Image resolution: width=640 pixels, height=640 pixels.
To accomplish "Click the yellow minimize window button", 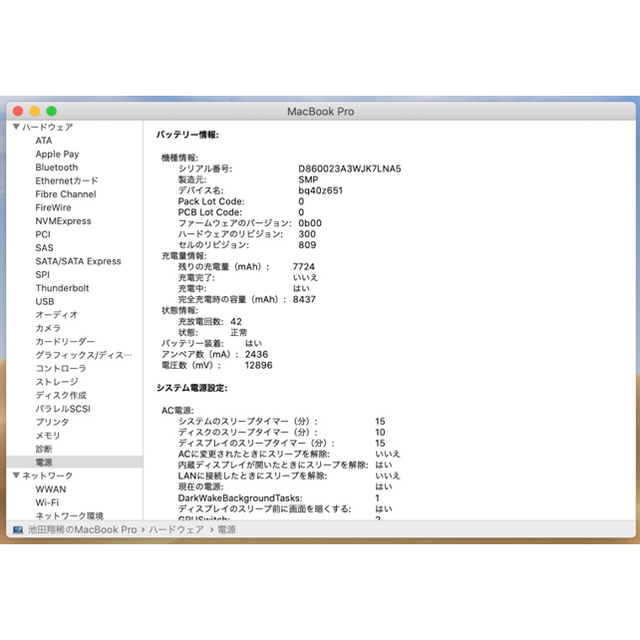I will coord(35,111).
